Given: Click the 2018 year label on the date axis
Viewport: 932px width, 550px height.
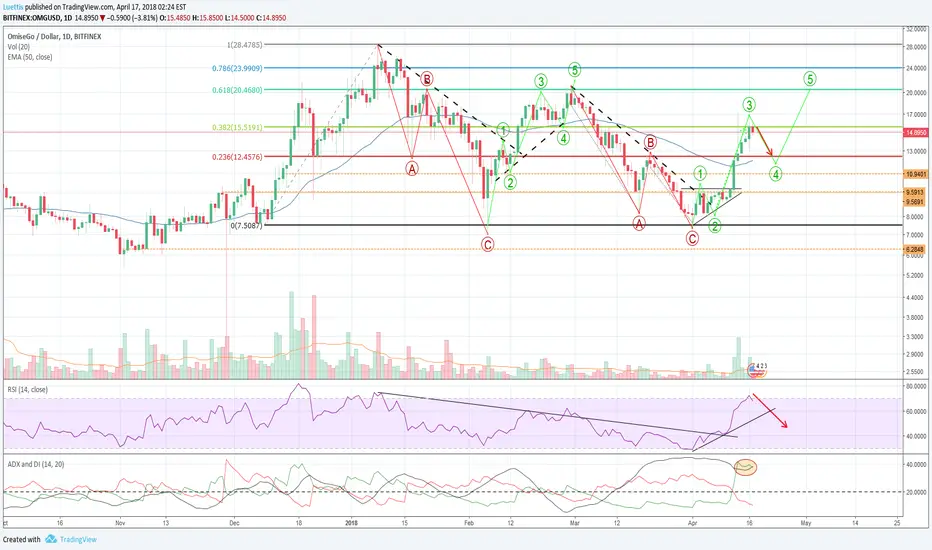Looking at the screenshot, I should pos(351,523).
